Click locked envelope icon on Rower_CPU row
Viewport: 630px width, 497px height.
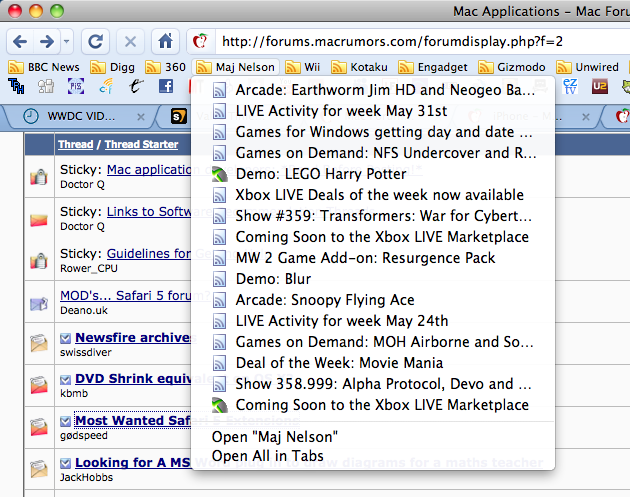(39, 261)
